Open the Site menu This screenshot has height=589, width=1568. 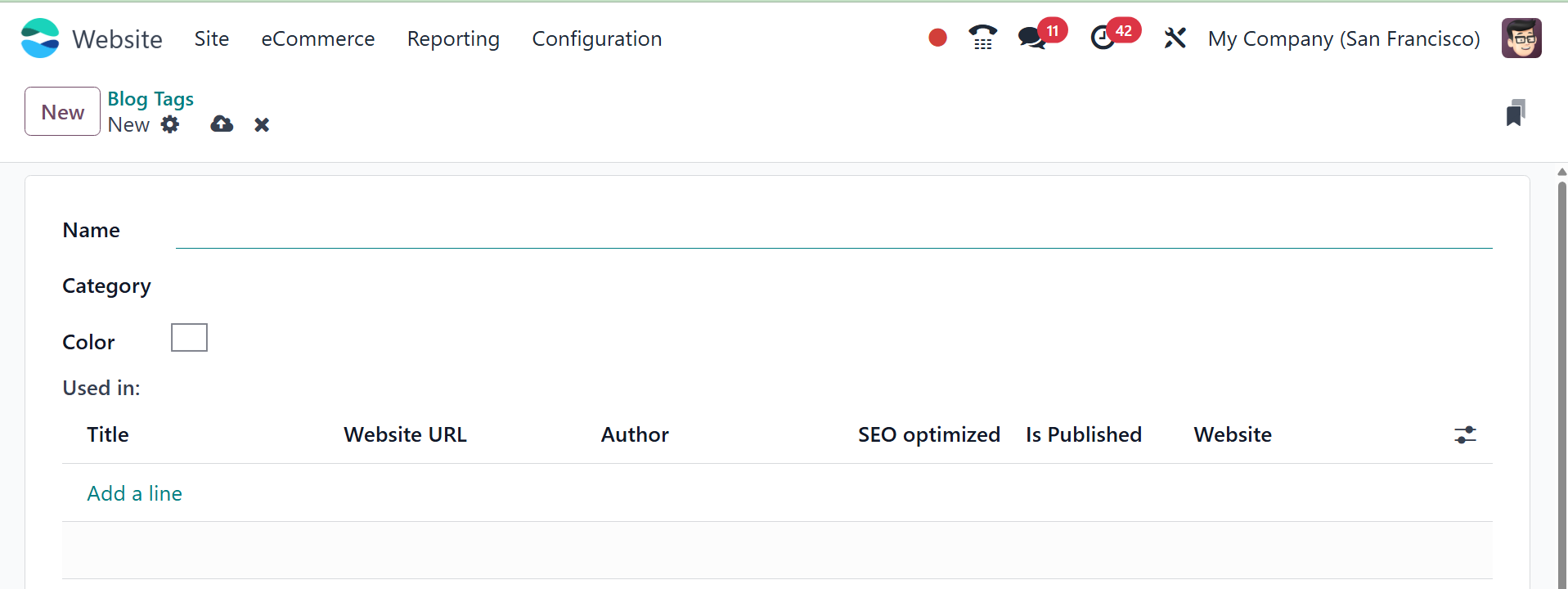[x=211, y=38]
